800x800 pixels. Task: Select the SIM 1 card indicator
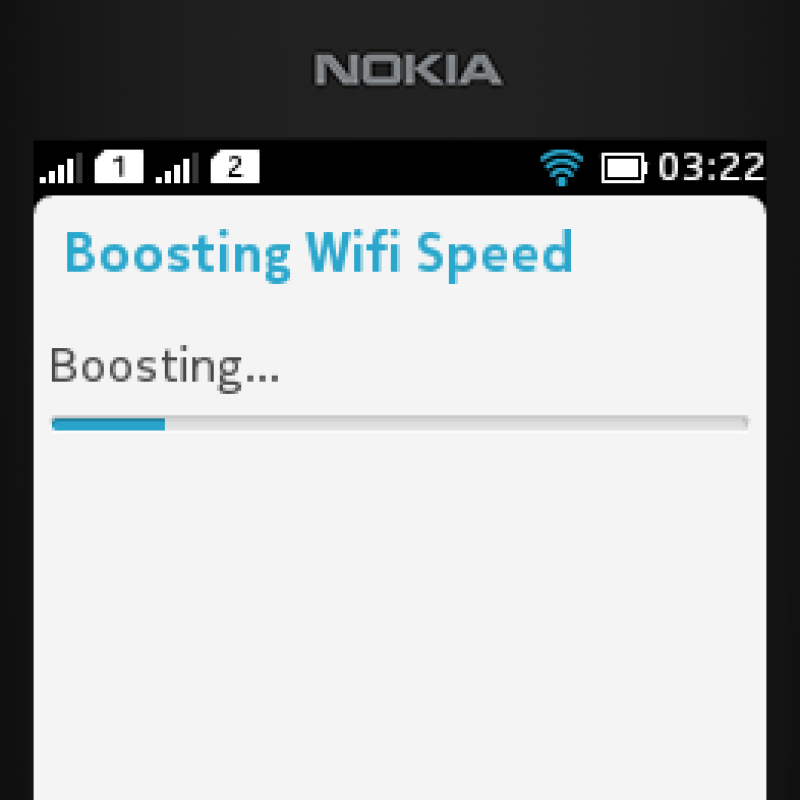(x=119, y=166)
